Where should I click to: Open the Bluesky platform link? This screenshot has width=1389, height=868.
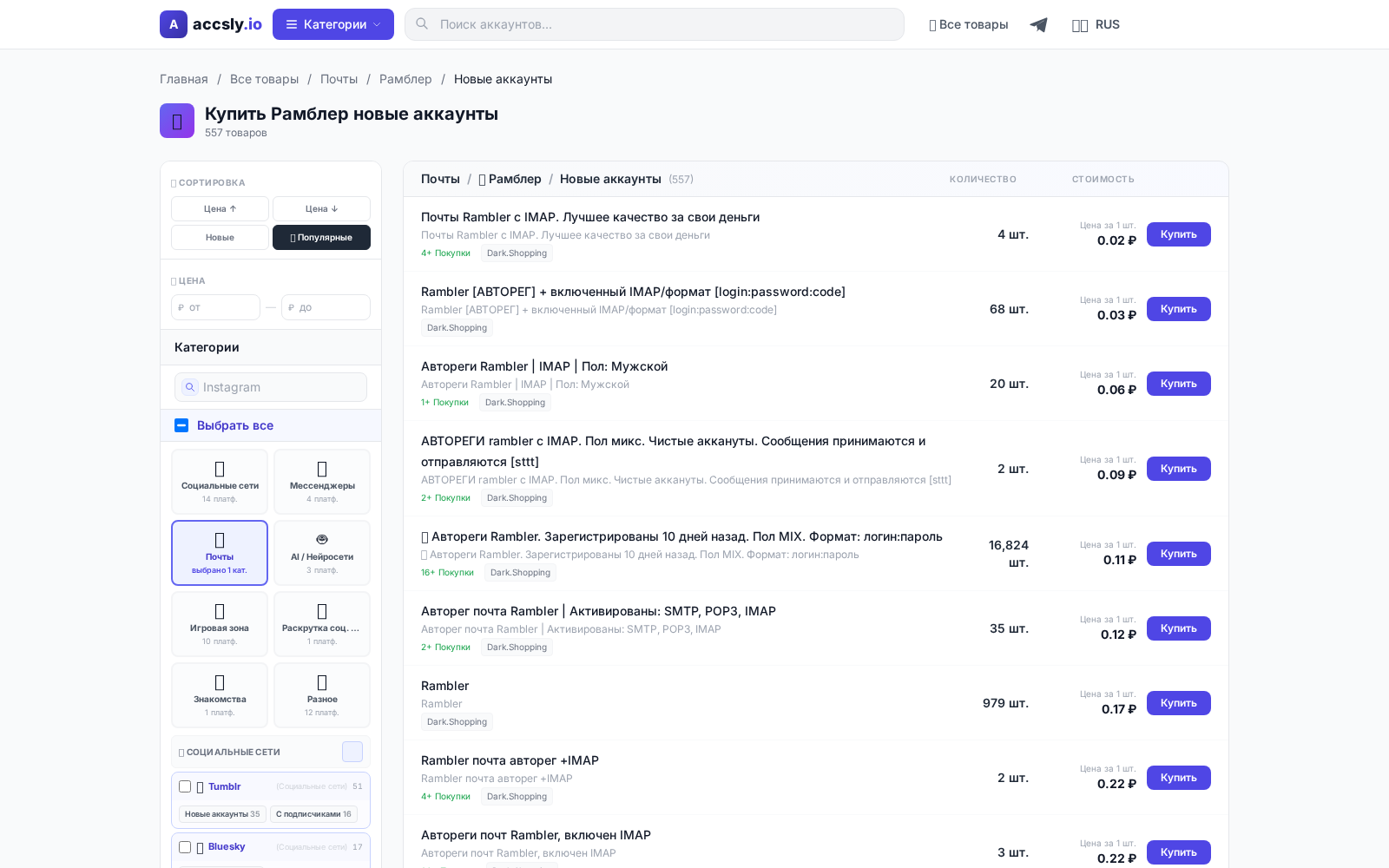click(227, 846)
